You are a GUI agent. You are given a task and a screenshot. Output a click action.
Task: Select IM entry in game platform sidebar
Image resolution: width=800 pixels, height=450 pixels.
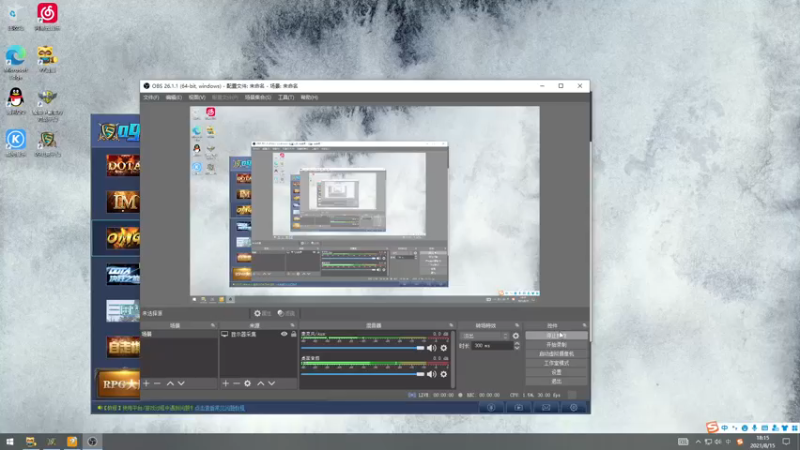pos(122,202)
